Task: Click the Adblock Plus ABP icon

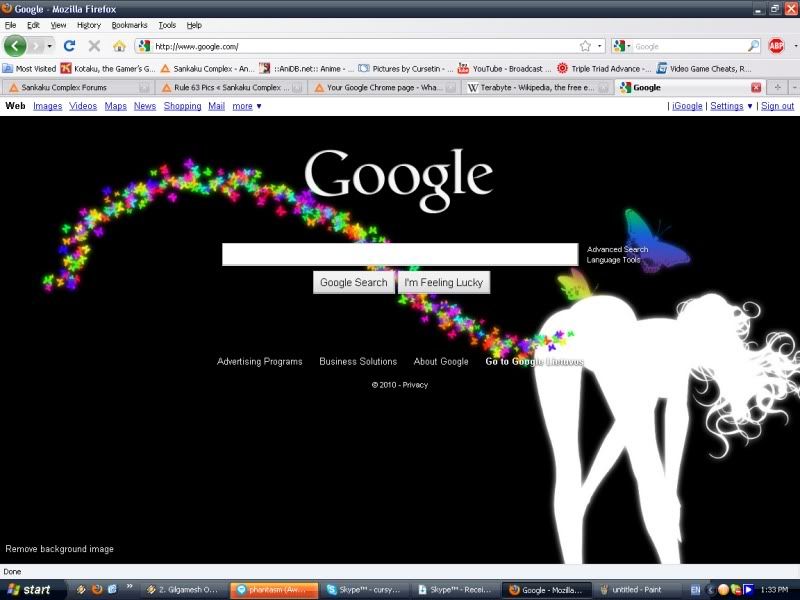Action: point(776,46)
